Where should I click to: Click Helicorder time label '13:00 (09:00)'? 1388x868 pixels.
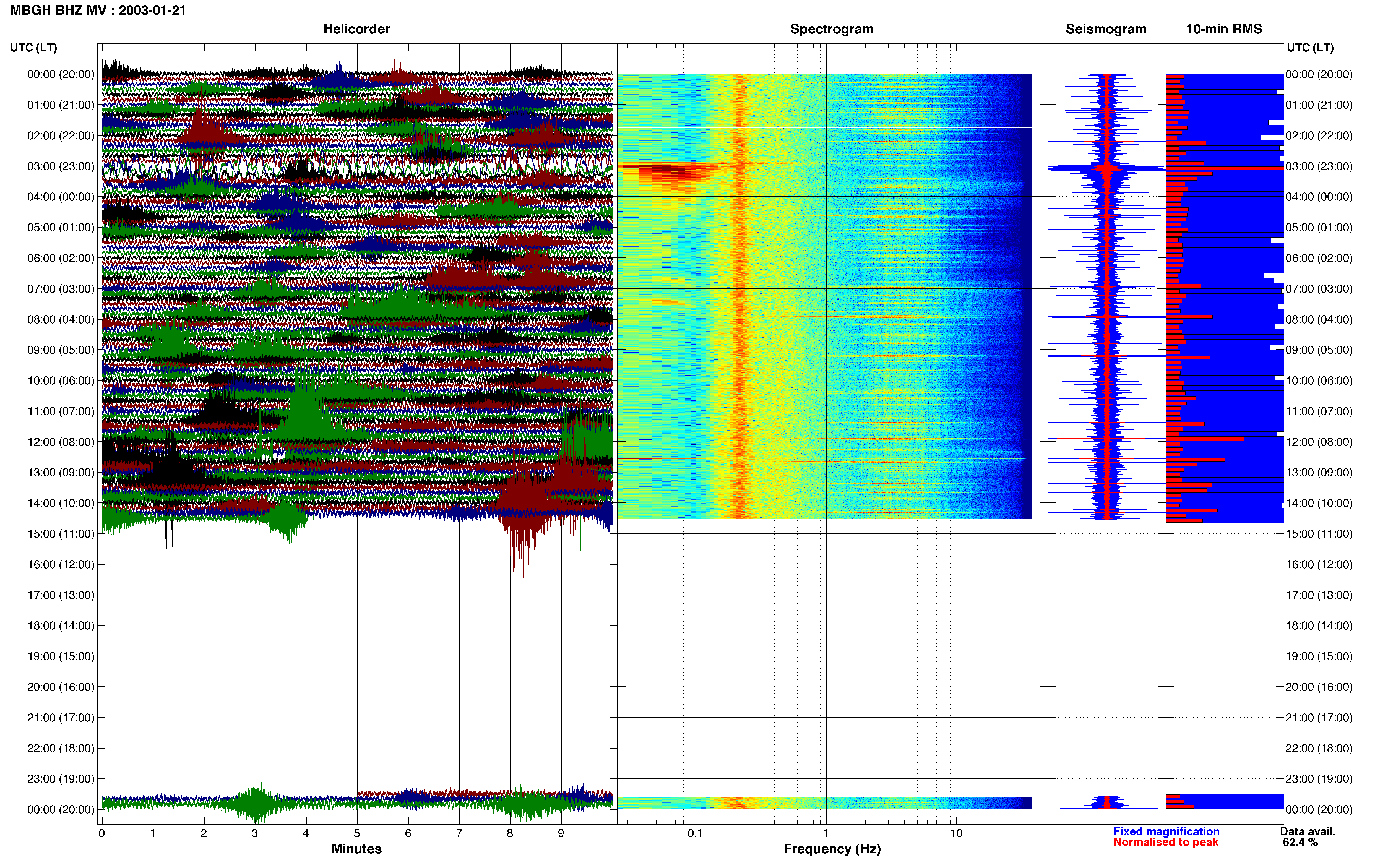pyautogui.click(x=61, y=473)
